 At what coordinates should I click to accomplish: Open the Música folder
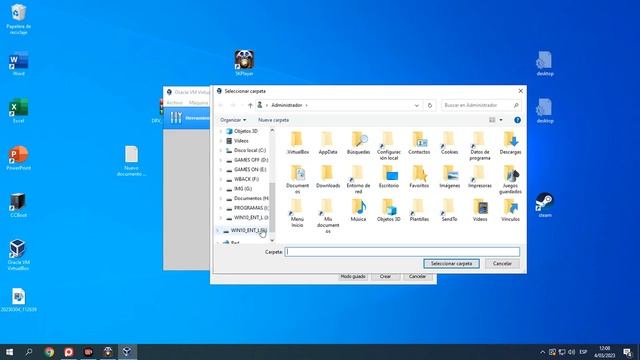coord(358,210)
